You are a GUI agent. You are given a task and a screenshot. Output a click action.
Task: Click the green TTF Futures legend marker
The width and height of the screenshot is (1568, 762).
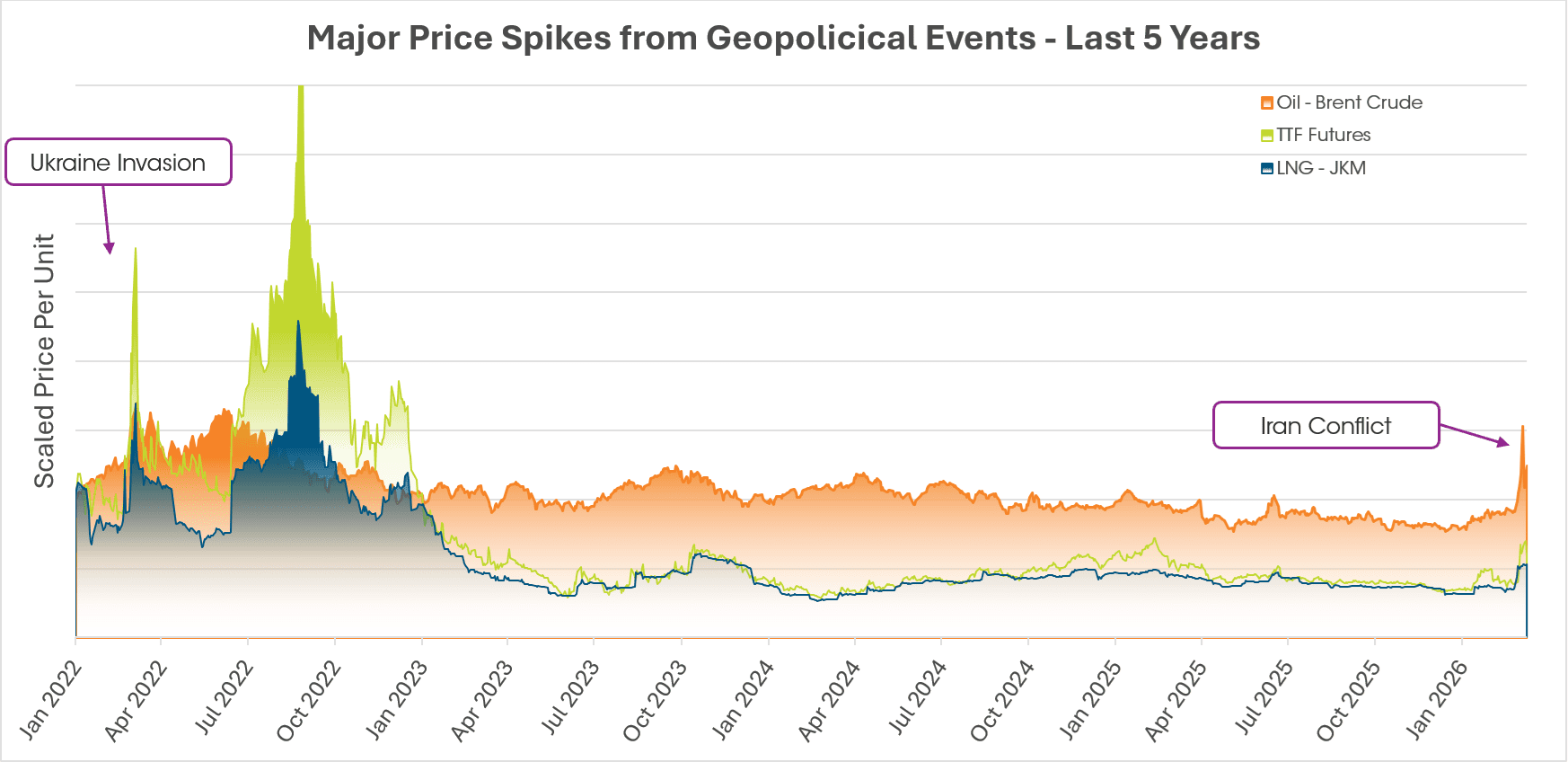[x=1267, y=136]
